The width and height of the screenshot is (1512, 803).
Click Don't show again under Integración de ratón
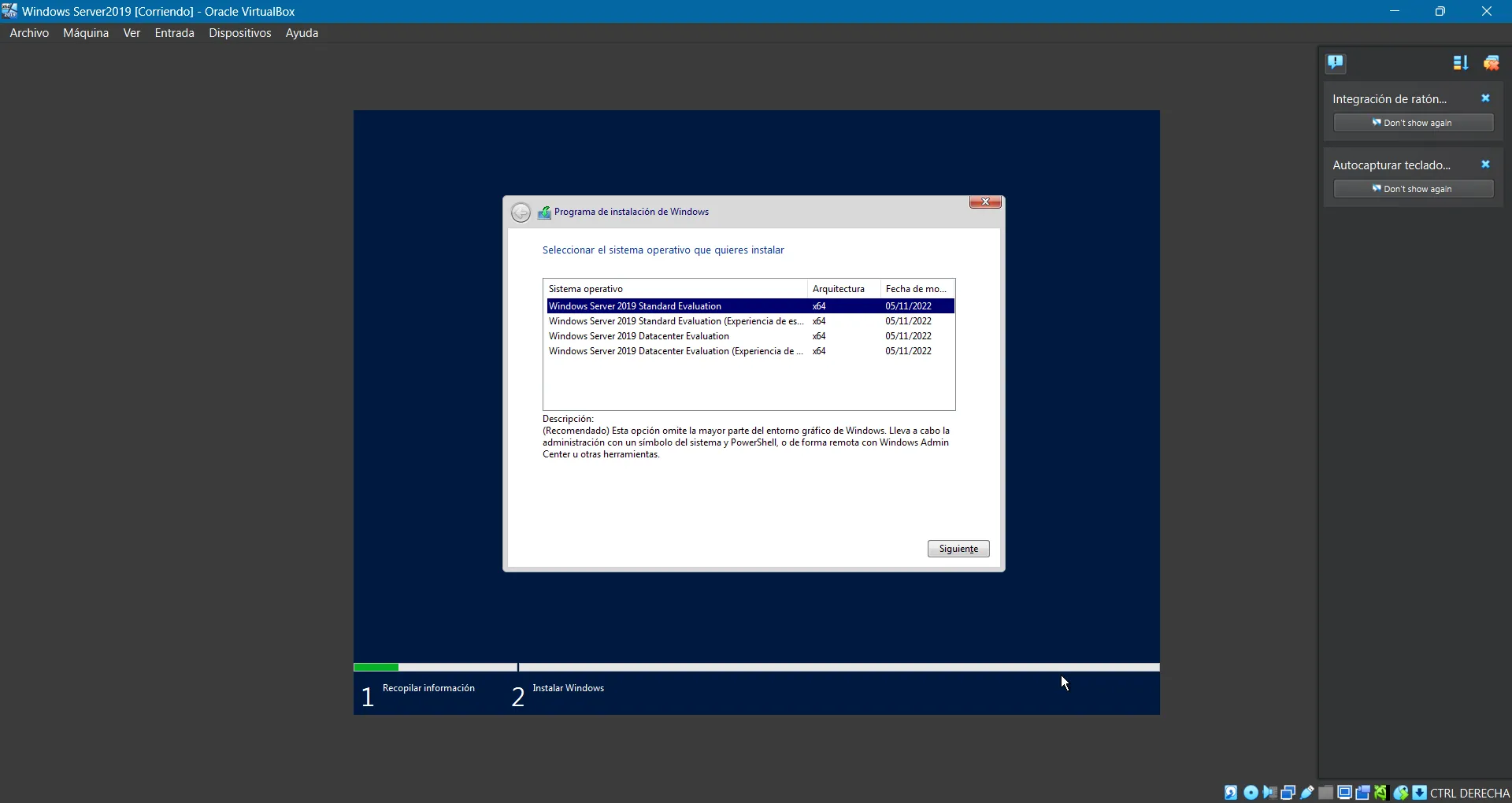(x=1414, y=123)
